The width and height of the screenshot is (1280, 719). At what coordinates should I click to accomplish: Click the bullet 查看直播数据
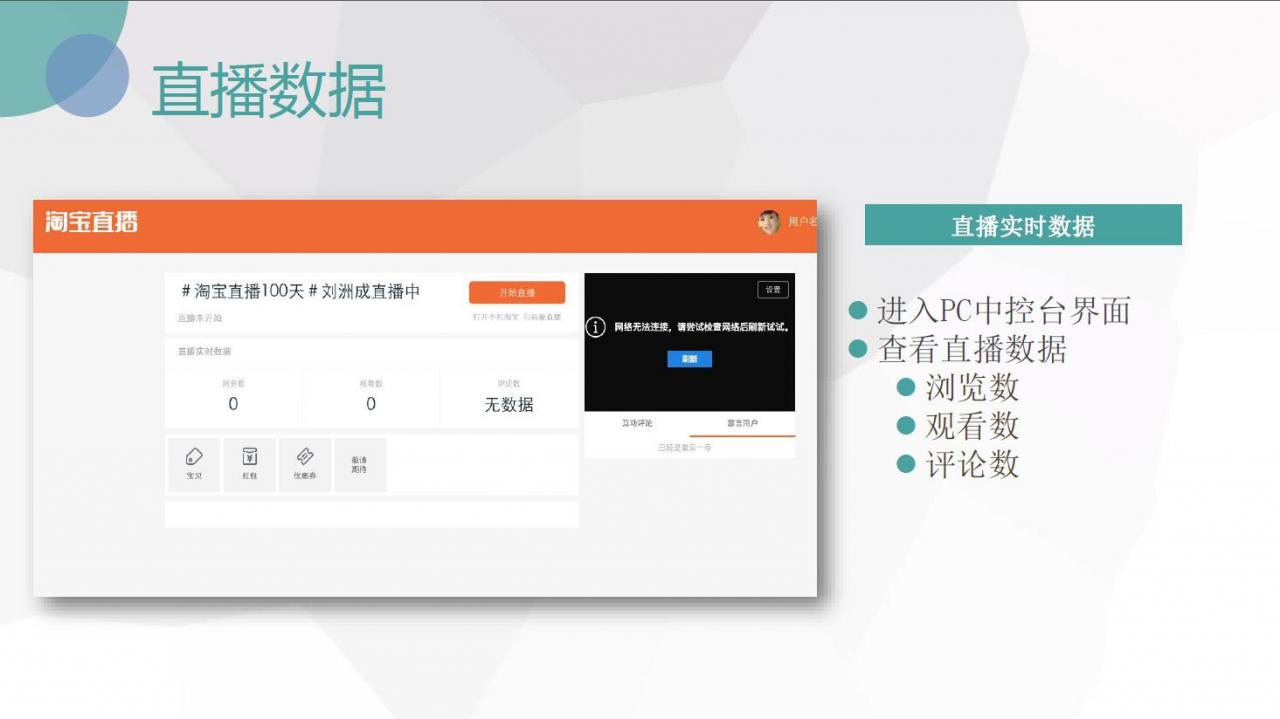(972, 349)
